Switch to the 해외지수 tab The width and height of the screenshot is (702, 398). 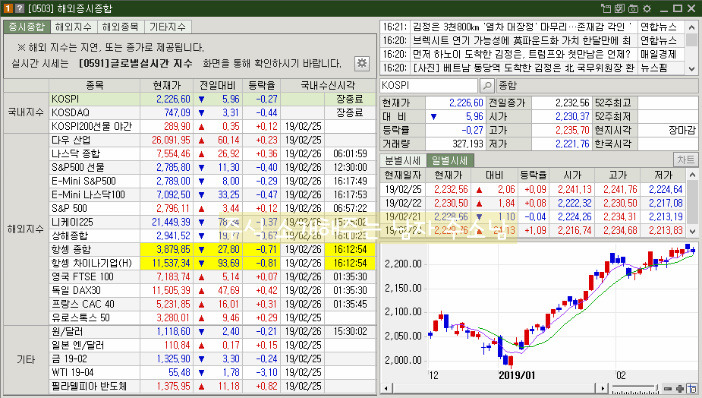[x=73, y=27]
